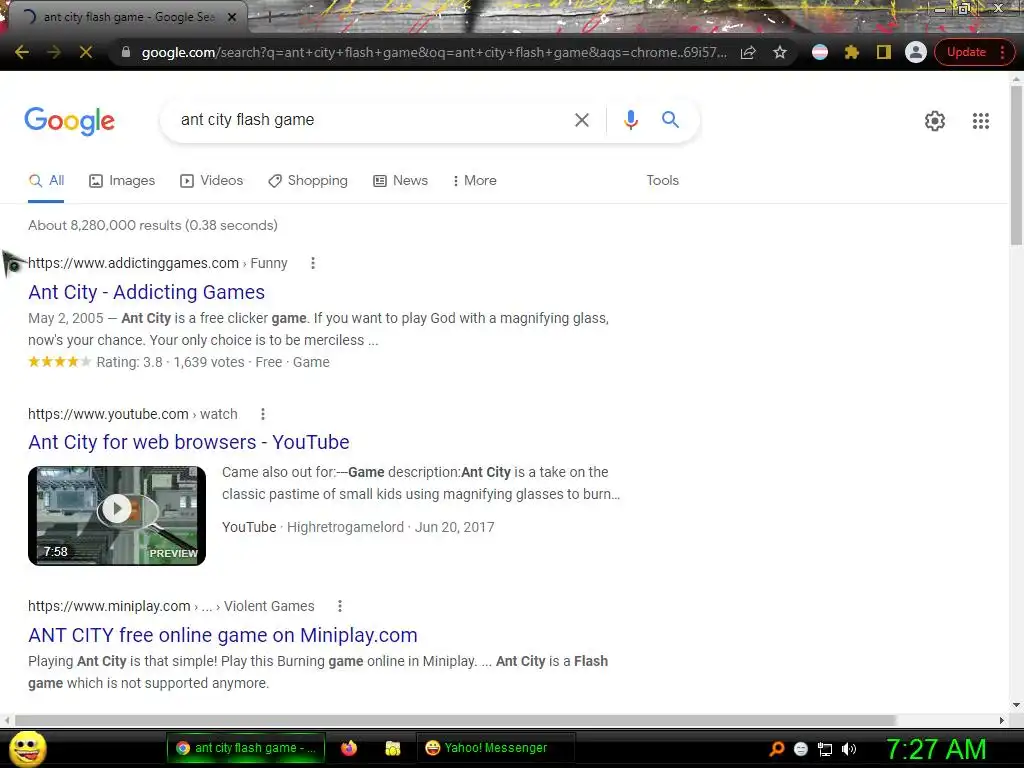Open a new tab with plus
Image resolution: width=1024 pixels, height=768 pixels.
click(269, 18)
